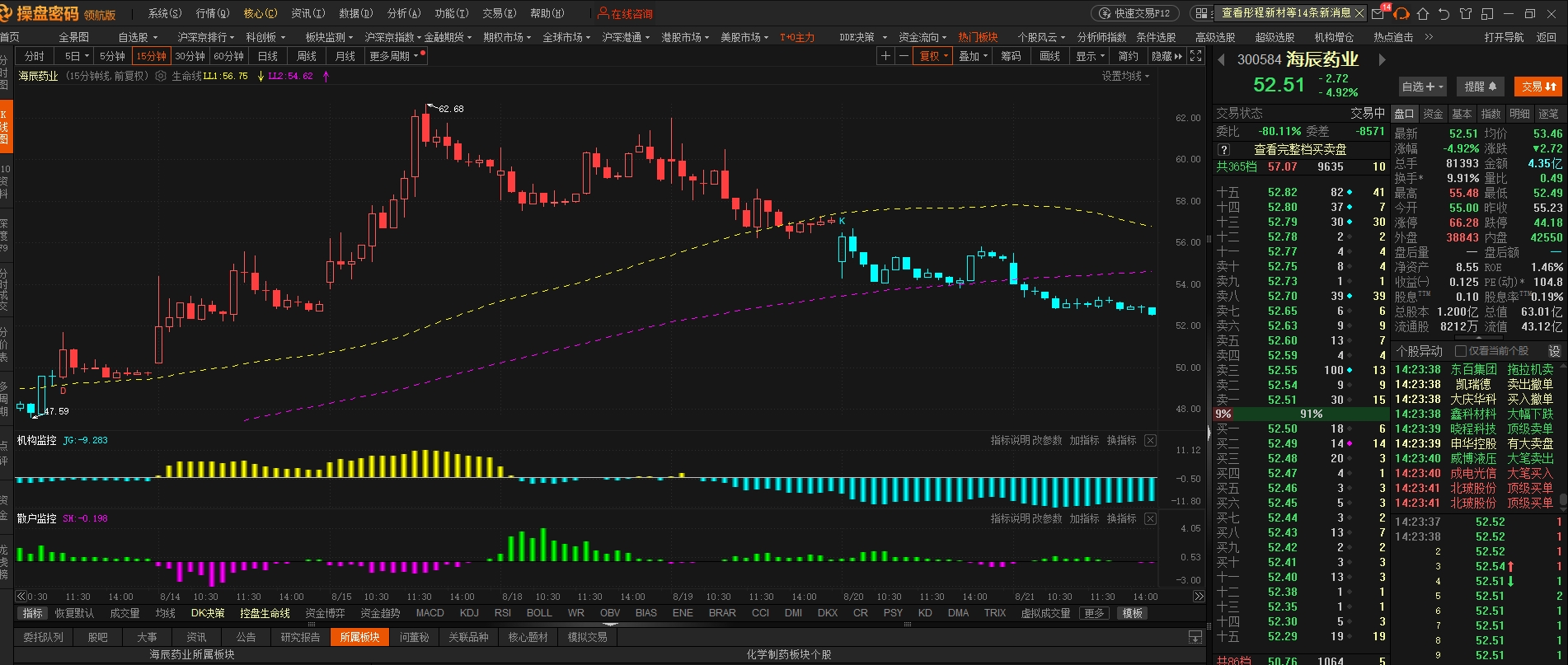Screen dimensions: 1568x665
Task: Open the mail inbox with 14 unread
Action: [1378, 13]
